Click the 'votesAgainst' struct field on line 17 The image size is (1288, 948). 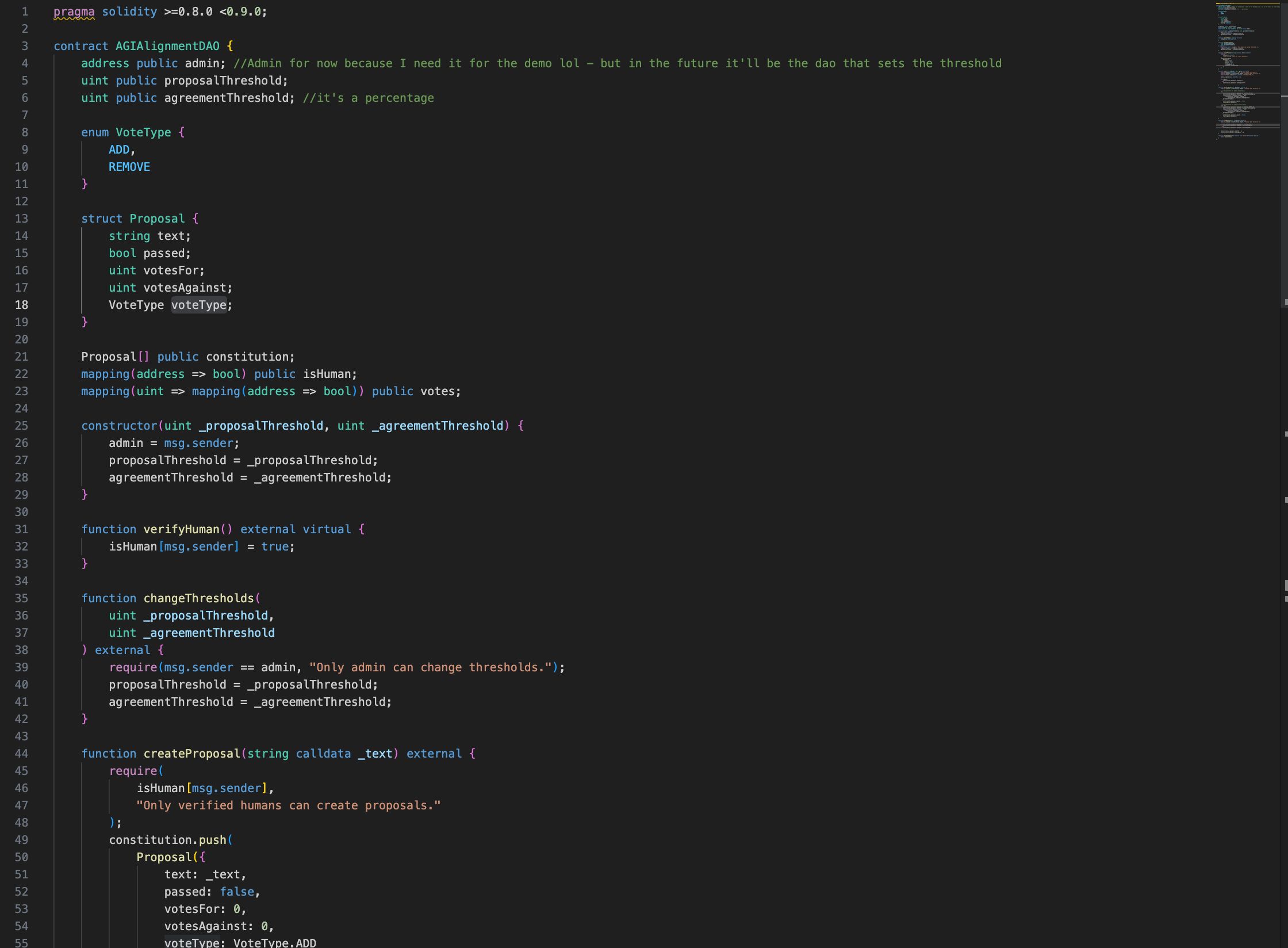[185, 288]
